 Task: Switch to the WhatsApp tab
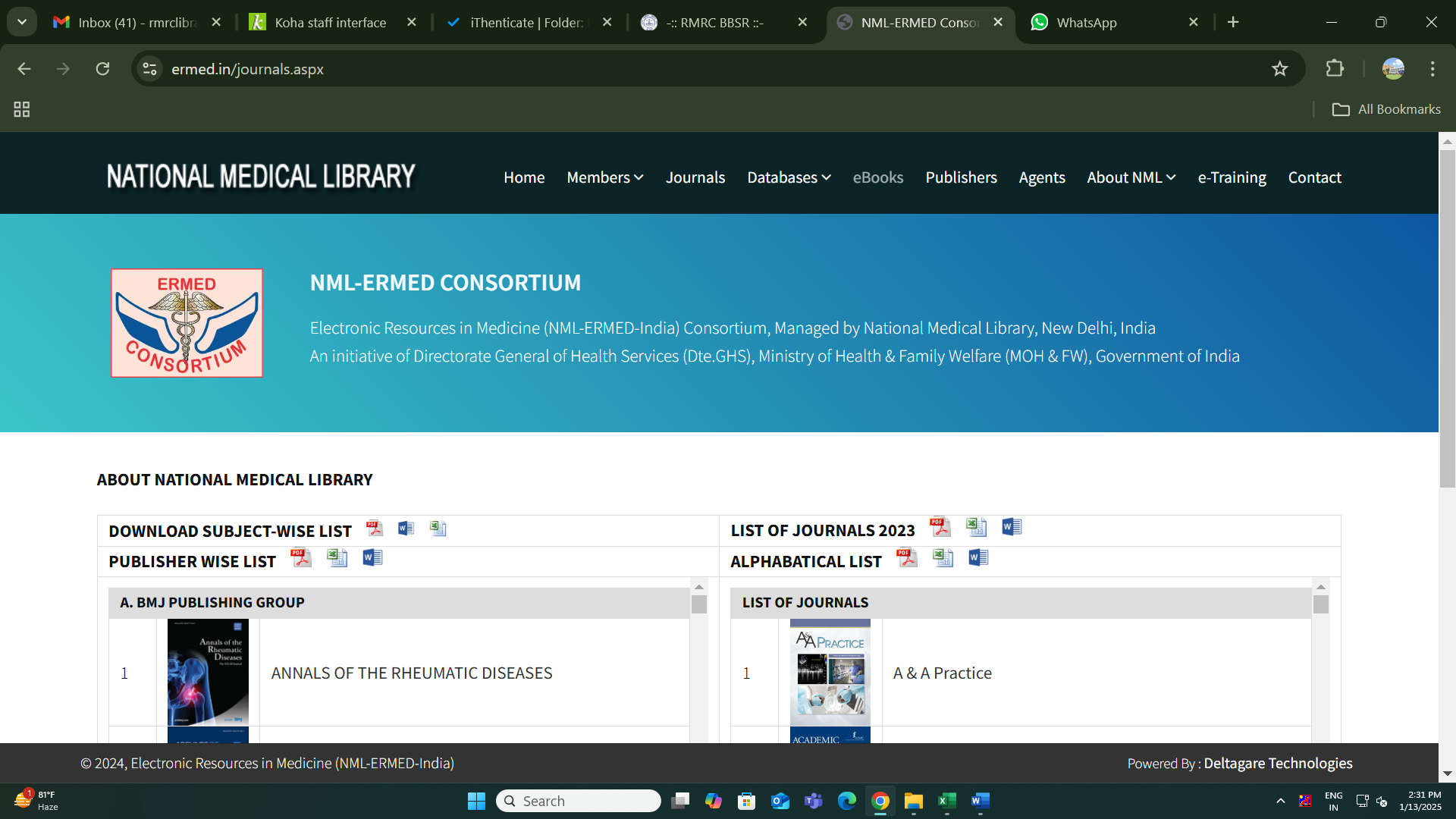1086,23
